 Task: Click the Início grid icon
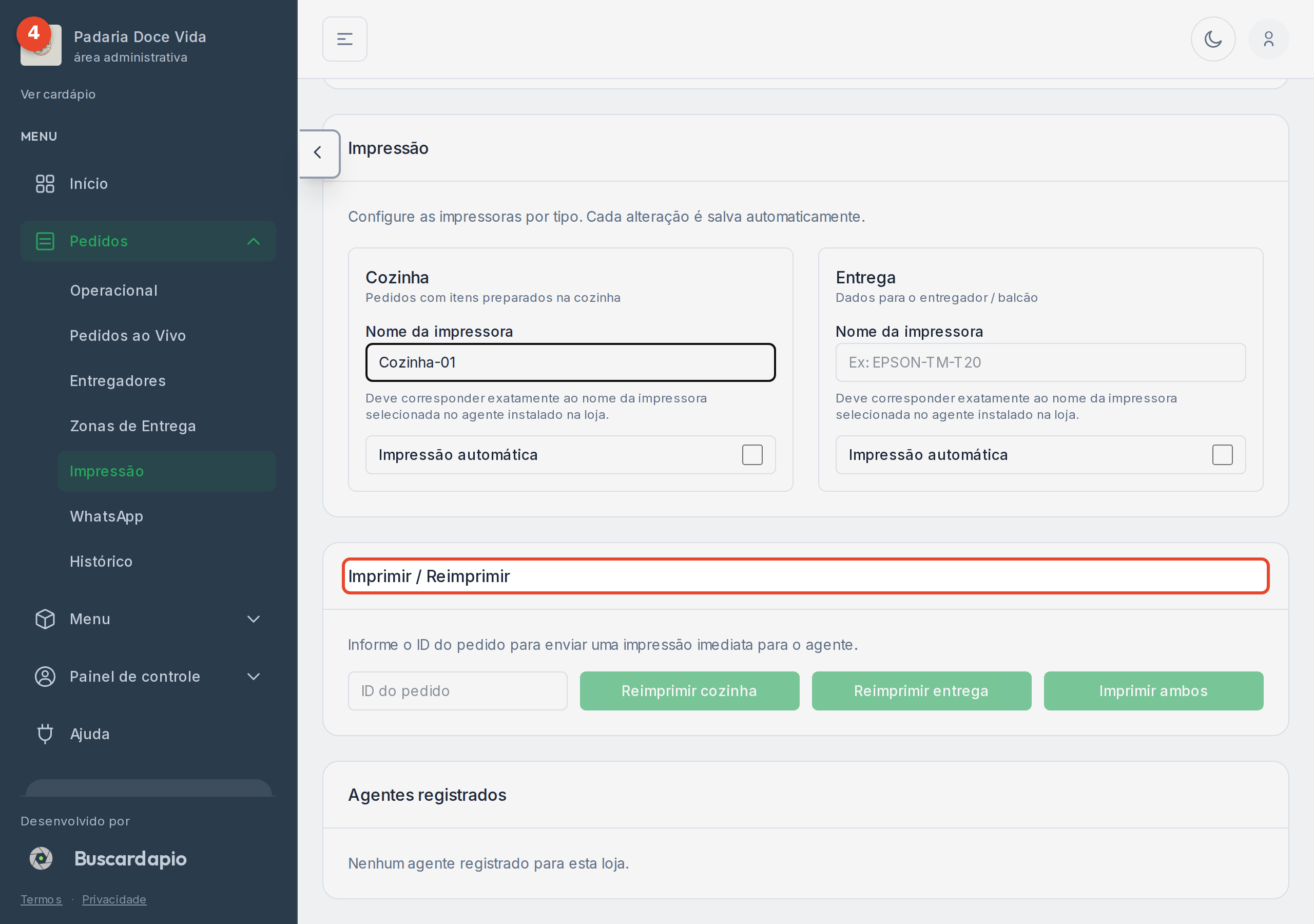click(x=45, y=184)
